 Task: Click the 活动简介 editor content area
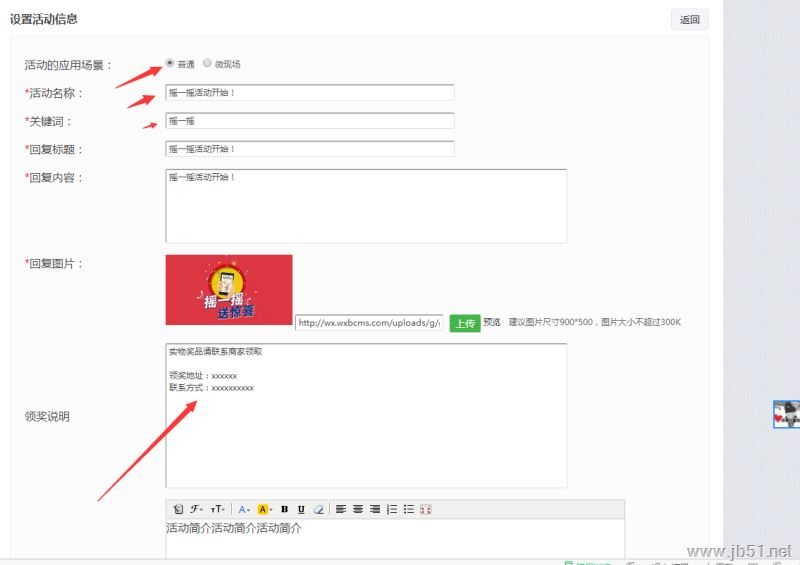[x=395, y=539]
